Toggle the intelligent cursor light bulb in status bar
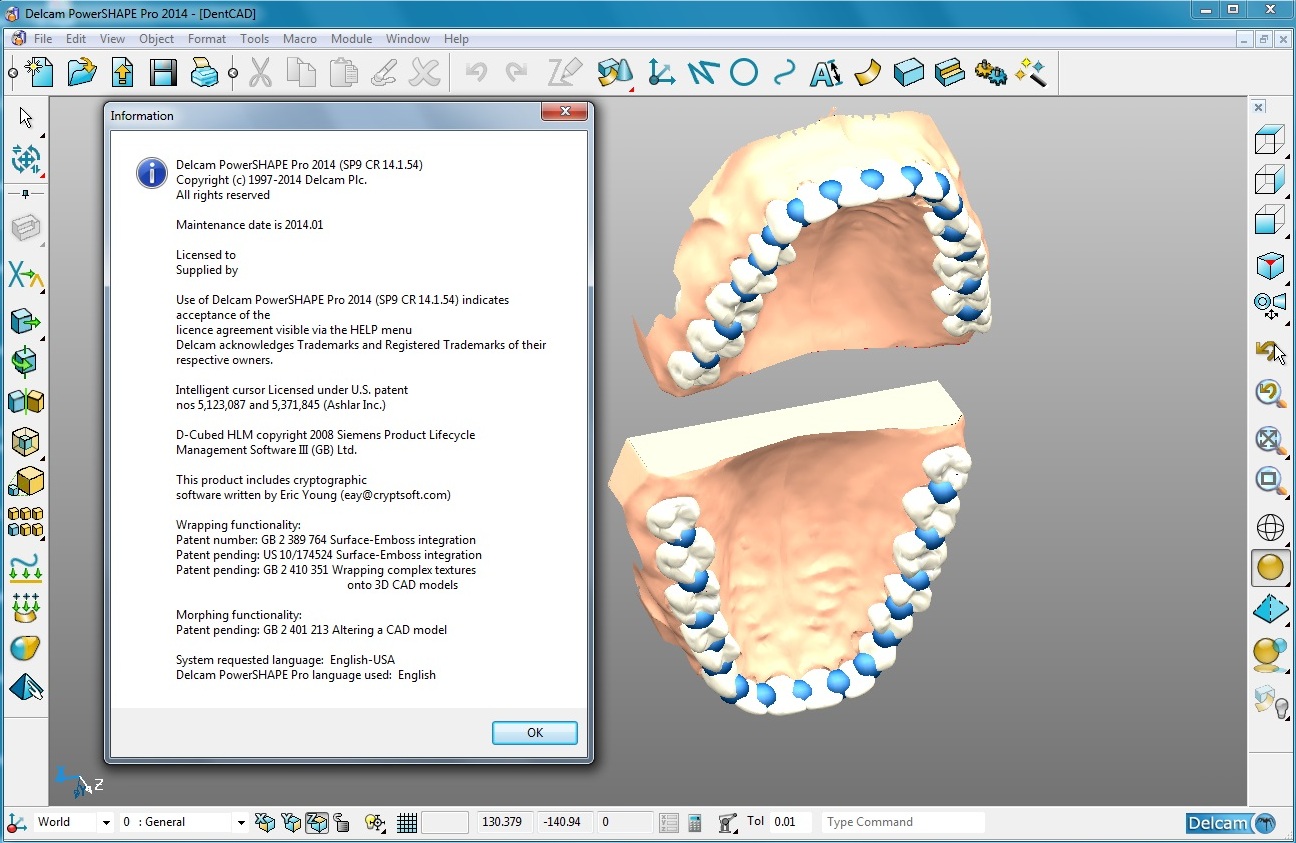 coord(375,822)
